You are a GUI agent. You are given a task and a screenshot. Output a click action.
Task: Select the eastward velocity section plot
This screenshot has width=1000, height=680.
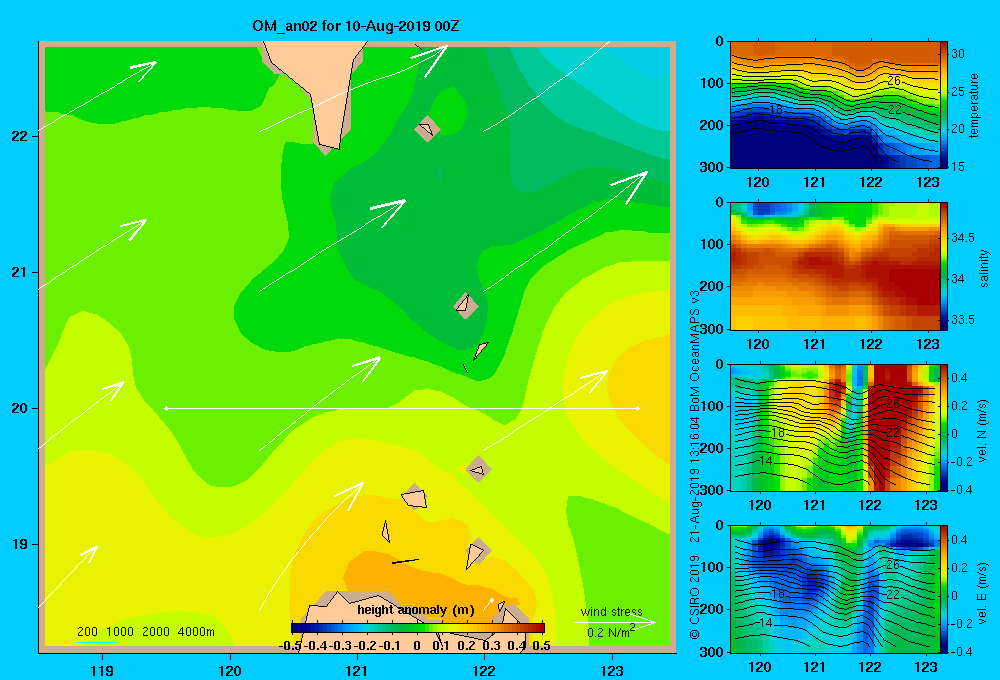pos(834,589)
